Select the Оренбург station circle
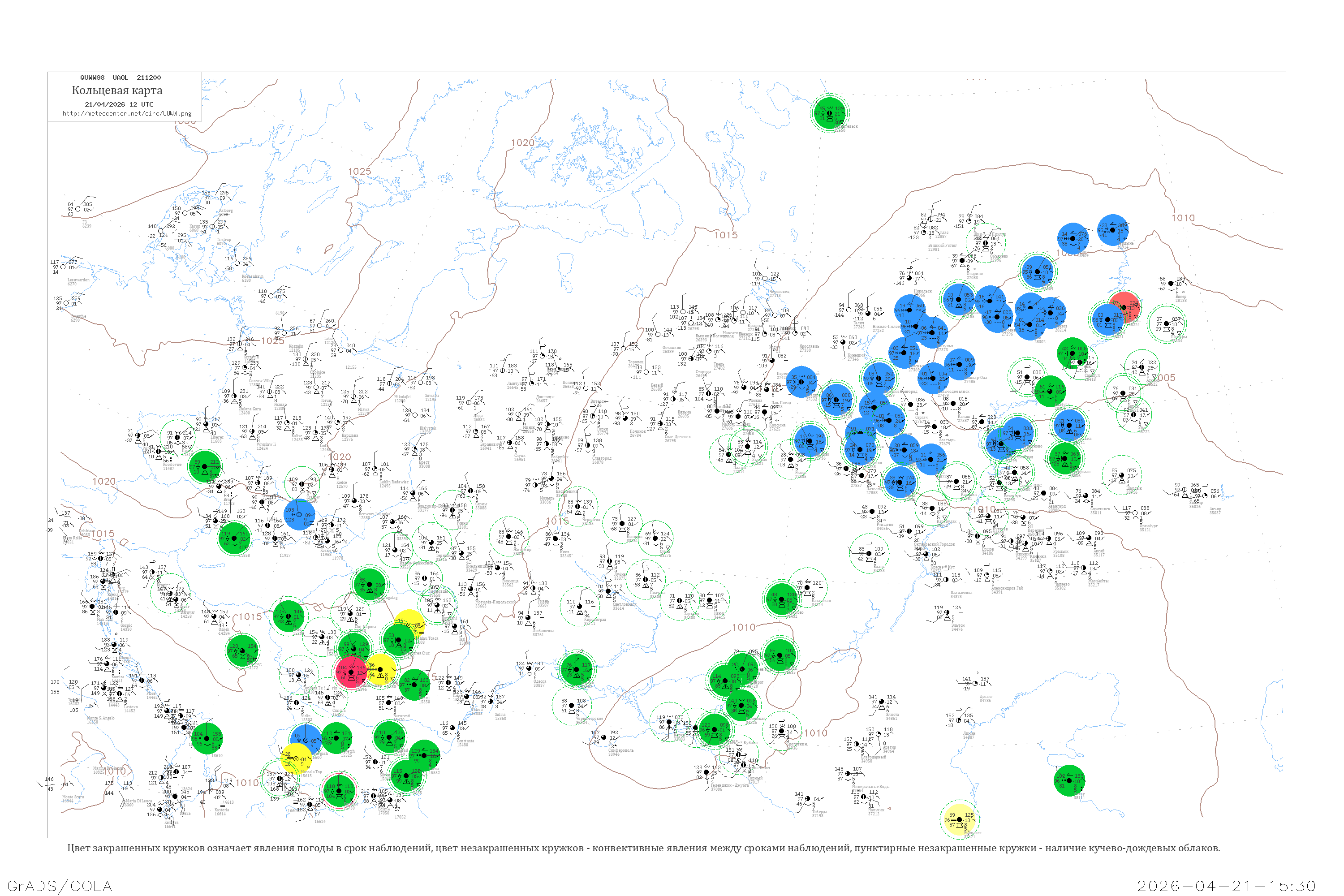Screen dimensions: 1344x896 [x=1135, y=513]
